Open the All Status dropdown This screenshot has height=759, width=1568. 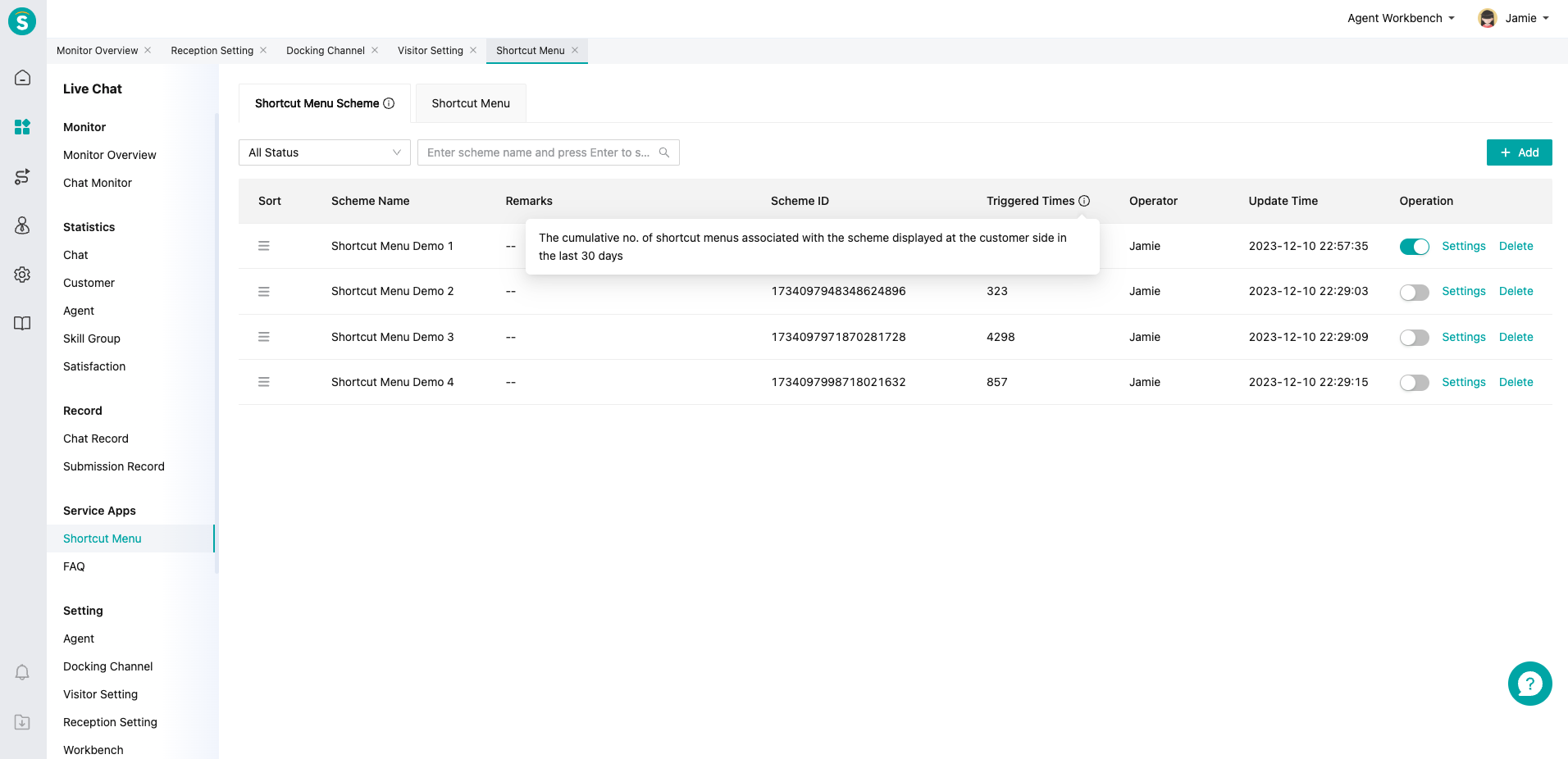[x=325, y=152]
